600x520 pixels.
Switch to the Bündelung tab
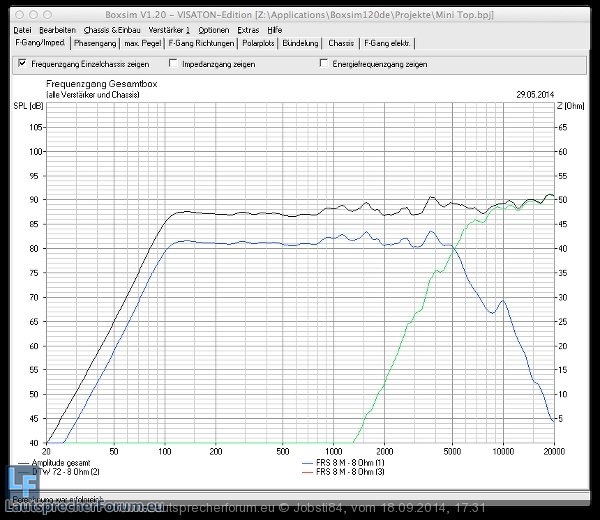click(301, 44)
